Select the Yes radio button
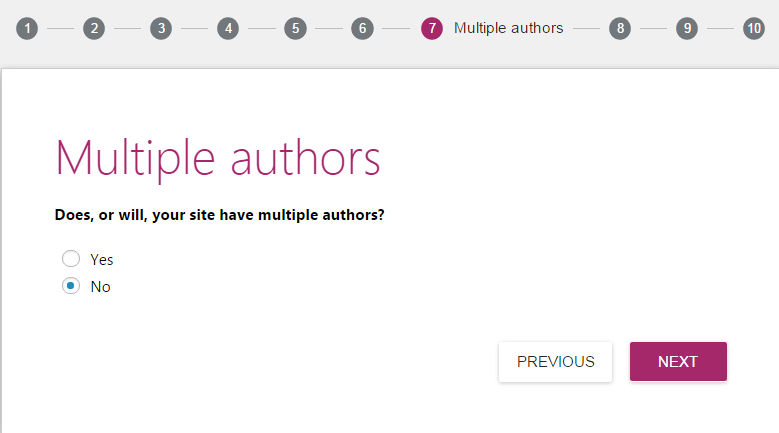 [x=71, y=259]
